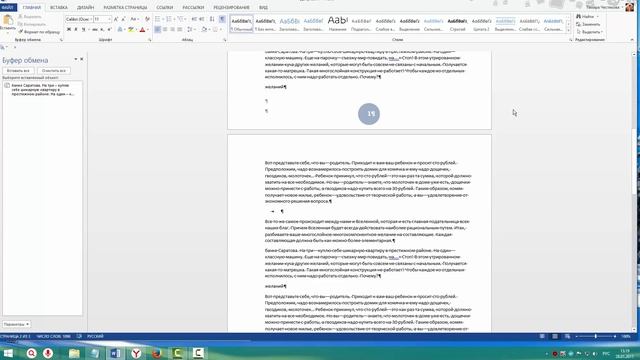The width and height of the screenshot is (640, 360).
Task: Increase paragraph indent
Action: (x=202, y=19)
